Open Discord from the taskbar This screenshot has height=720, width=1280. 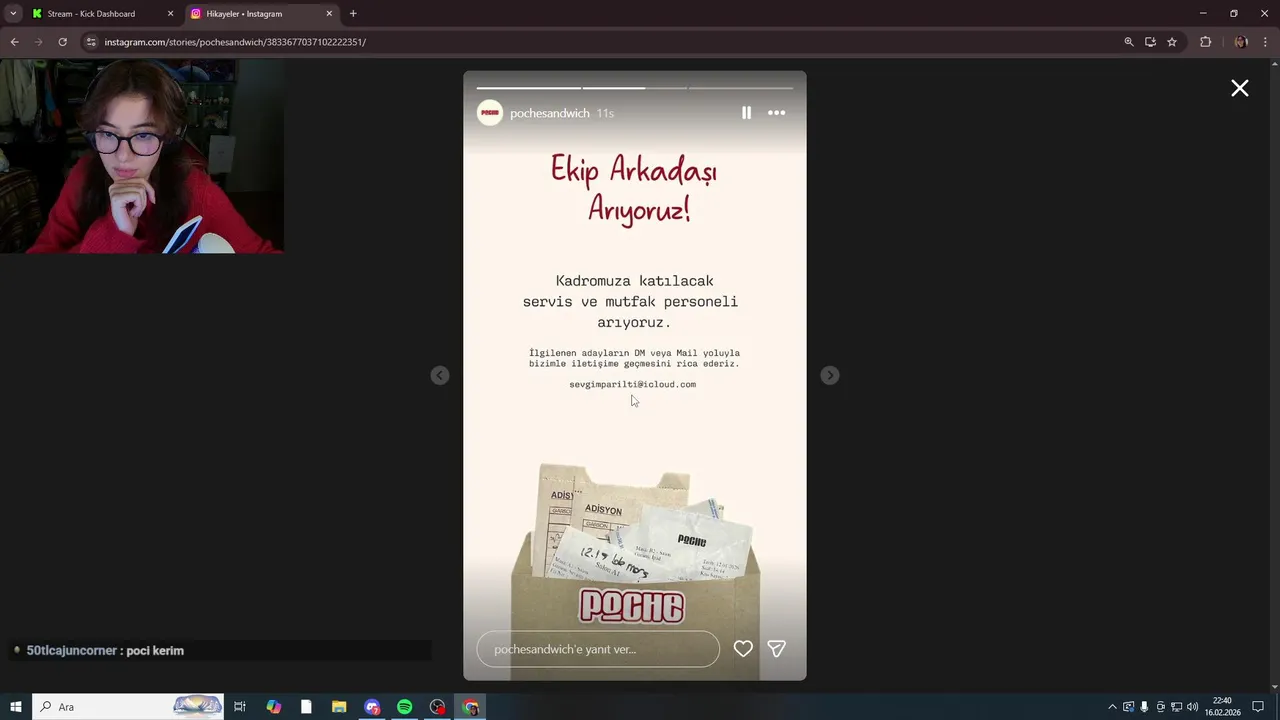click(x=372, y=707)
